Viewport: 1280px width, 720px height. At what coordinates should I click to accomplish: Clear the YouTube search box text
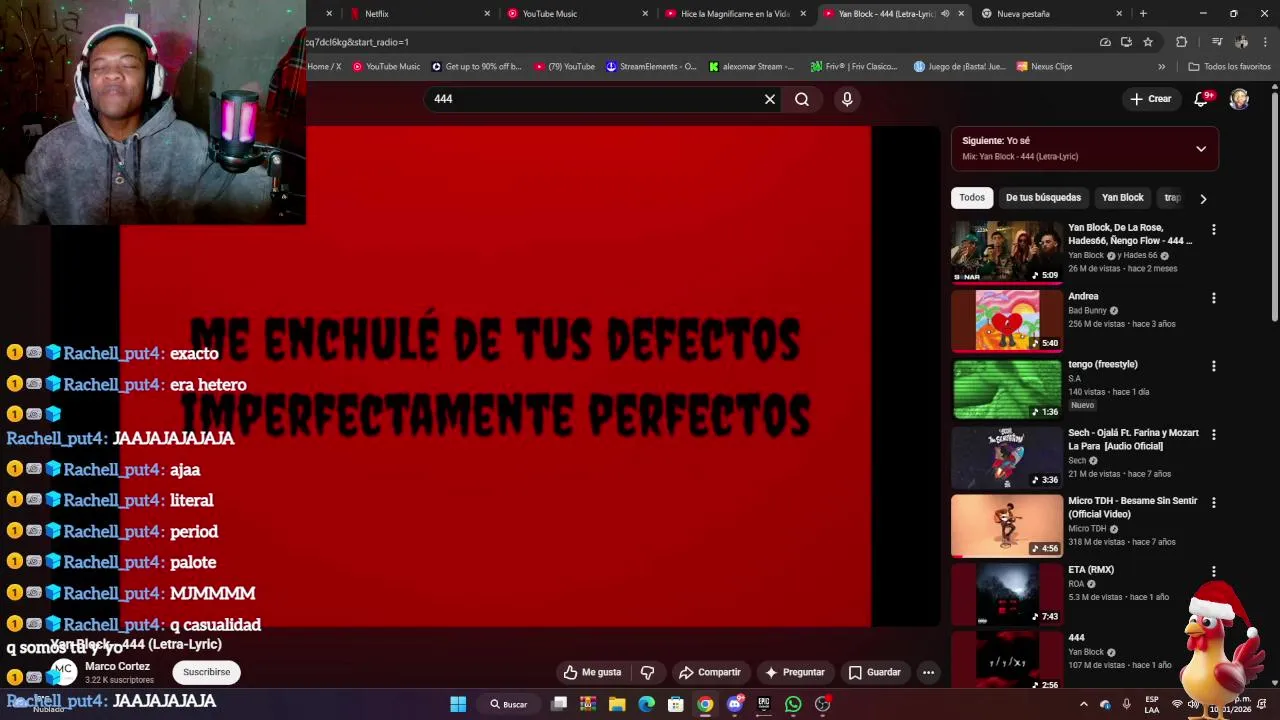pos(770,99)
